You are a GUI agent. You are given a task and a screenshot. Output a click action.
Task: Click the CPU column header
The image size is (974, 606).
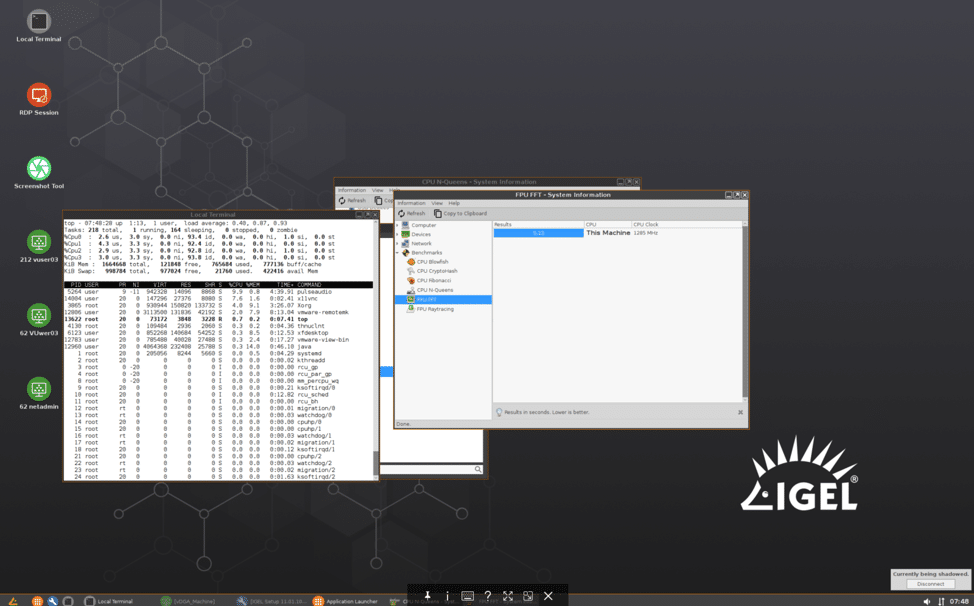tap(608, 225)
